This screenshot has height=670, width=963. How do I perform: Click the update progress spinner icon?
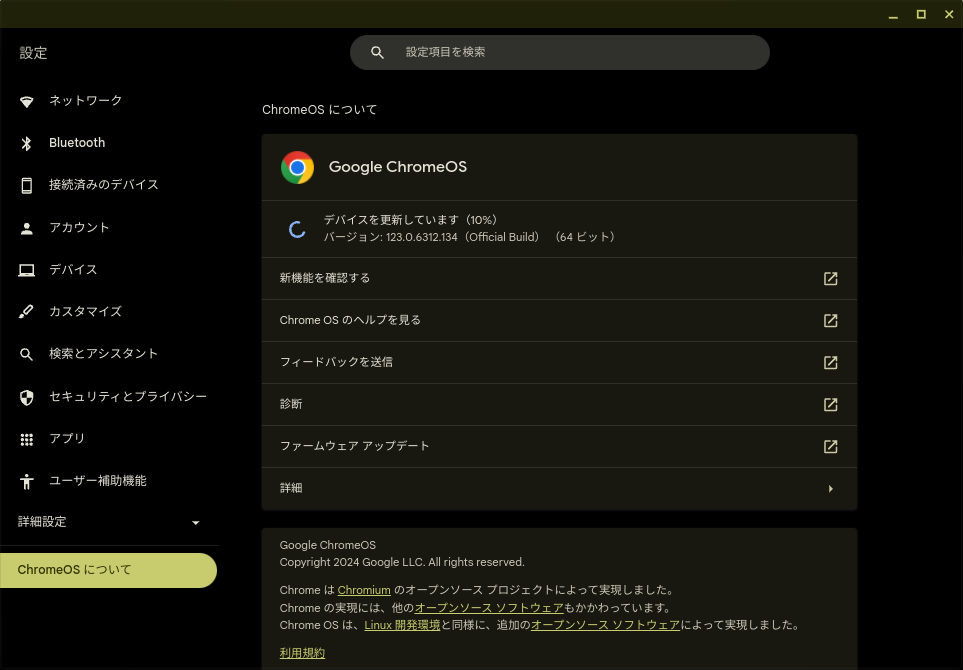297,229
